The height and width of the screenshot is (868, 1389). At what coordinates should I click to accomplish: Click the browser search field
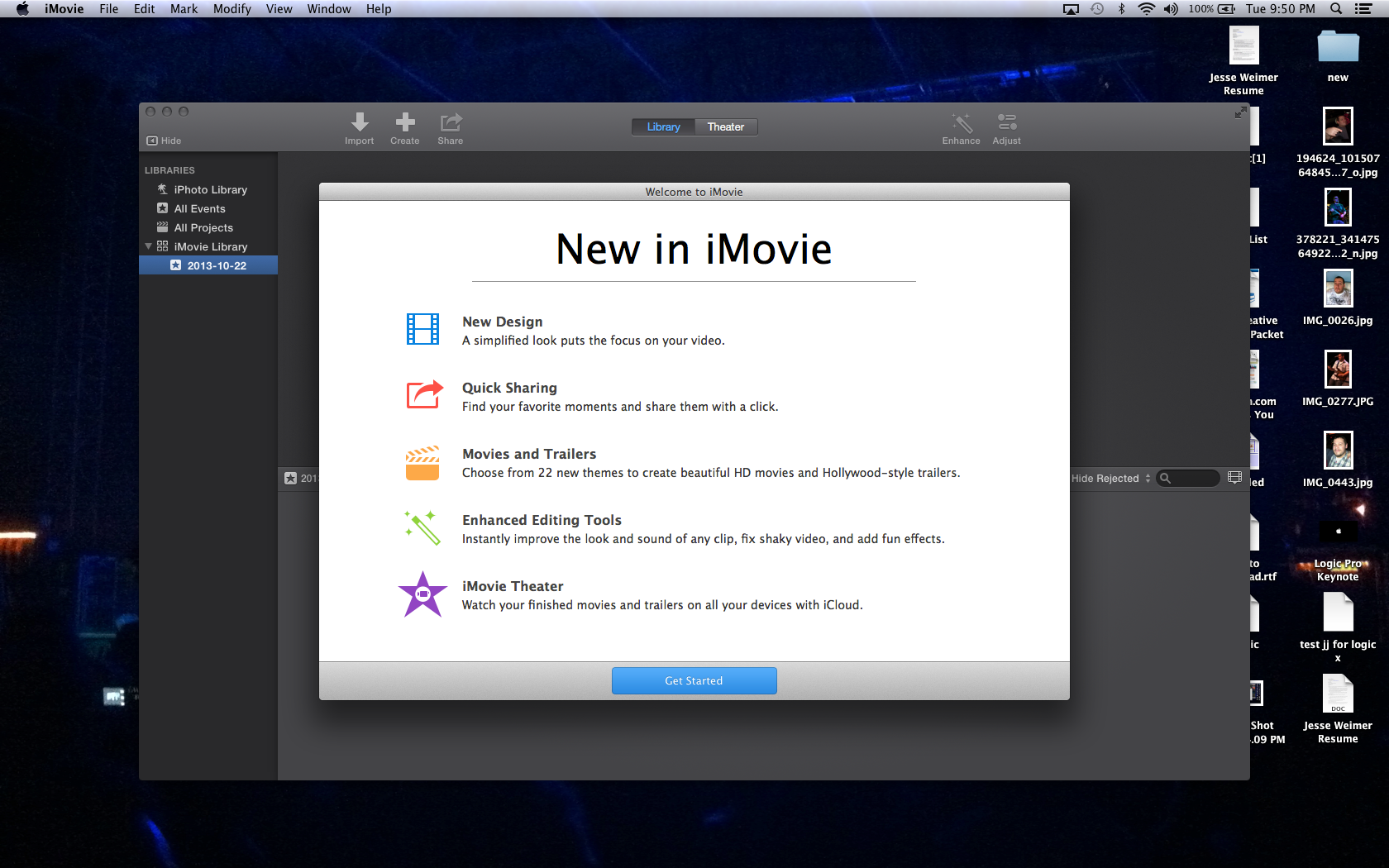coord(1188,478)
